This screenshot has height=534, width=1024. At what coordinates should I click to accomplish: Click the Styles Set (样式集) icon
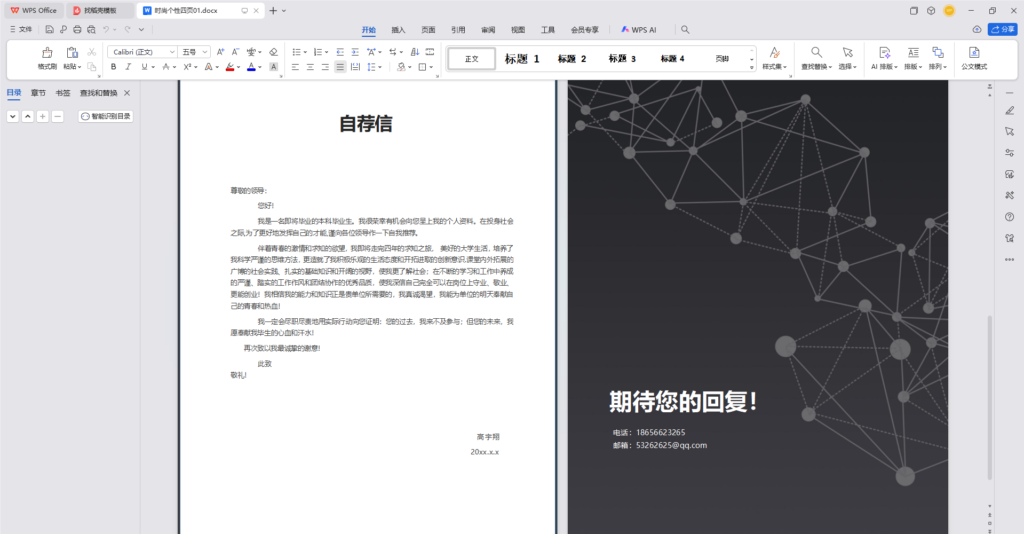tap(775, 52)
